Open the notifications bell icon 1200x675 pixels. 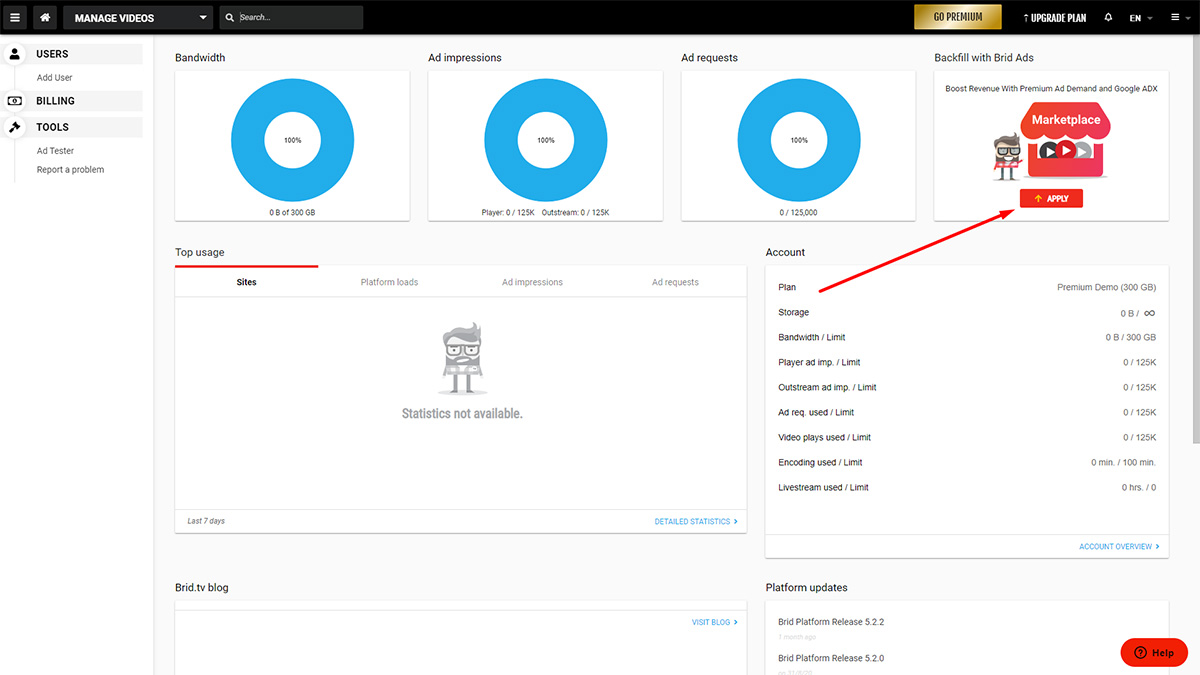pos(1108,18)
